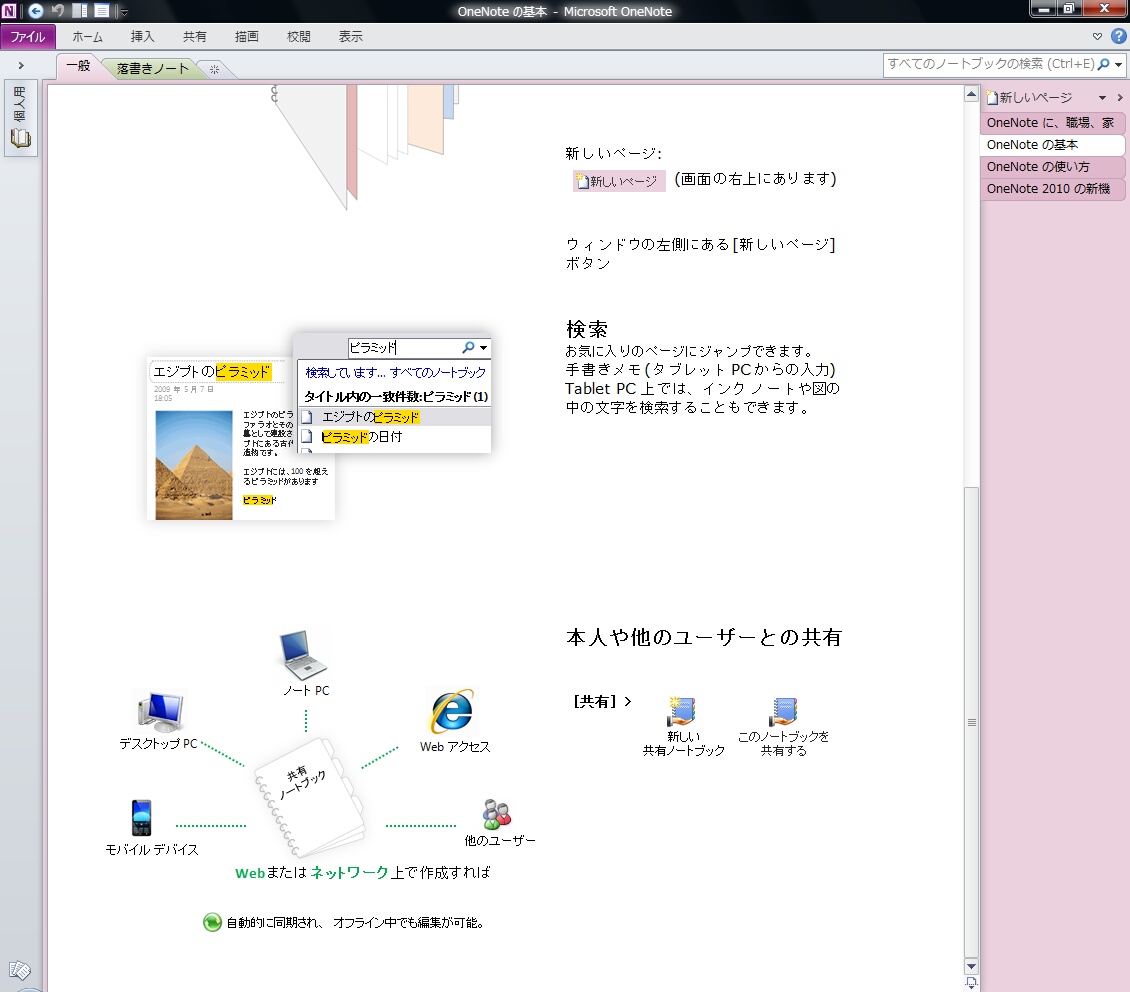The width and height of the screenshot is (1130, 992).
Task: Click the 個人用 notebook in the sidebar
Action: (20, 118)
